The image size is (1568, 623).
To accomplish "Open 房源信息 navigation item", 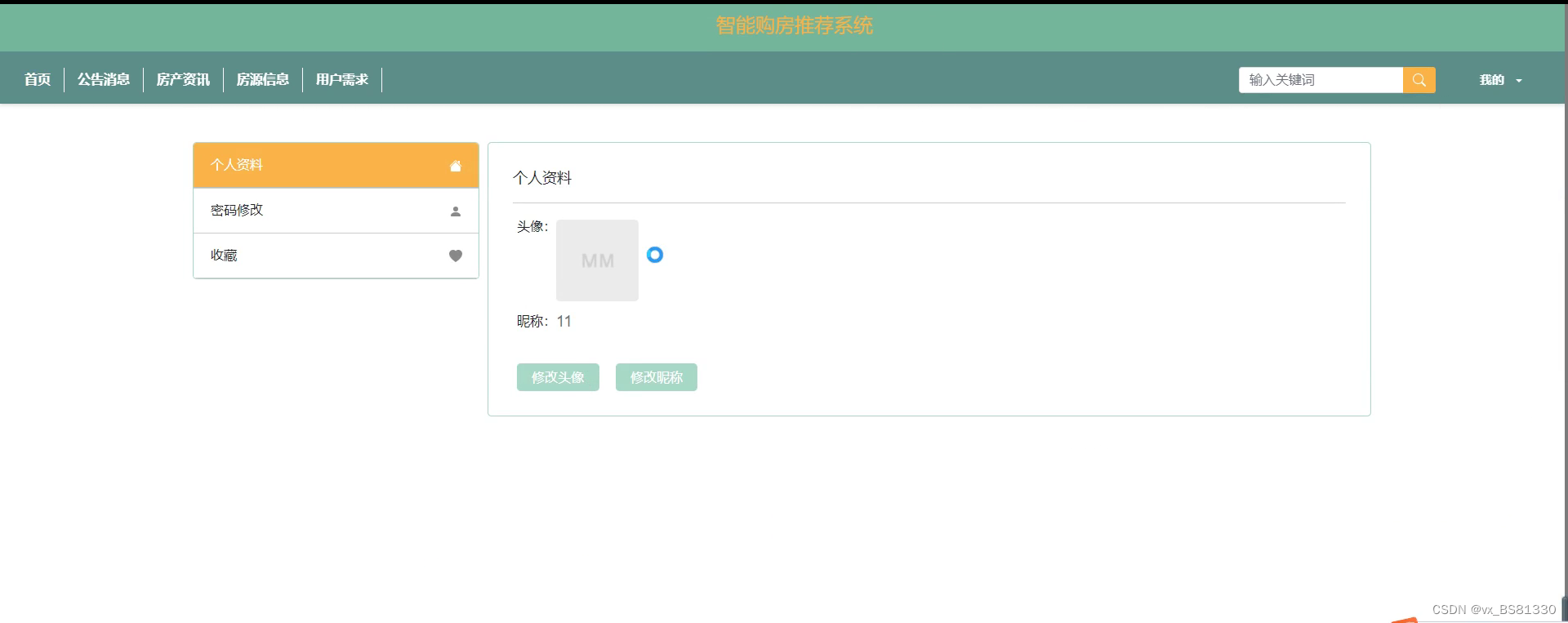I will click(263, 80).
